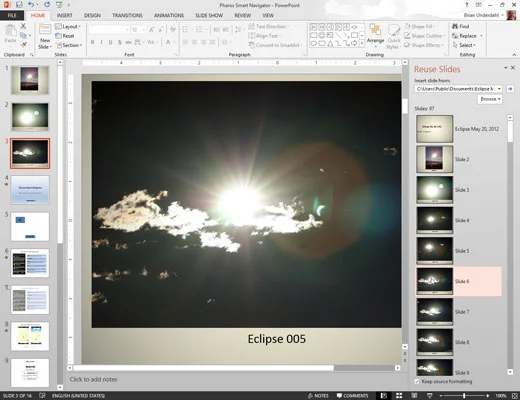Collapse the ribbon with the chevron arrow
Viewport: 520px width, 400px height.
click(x=514, y=54)
